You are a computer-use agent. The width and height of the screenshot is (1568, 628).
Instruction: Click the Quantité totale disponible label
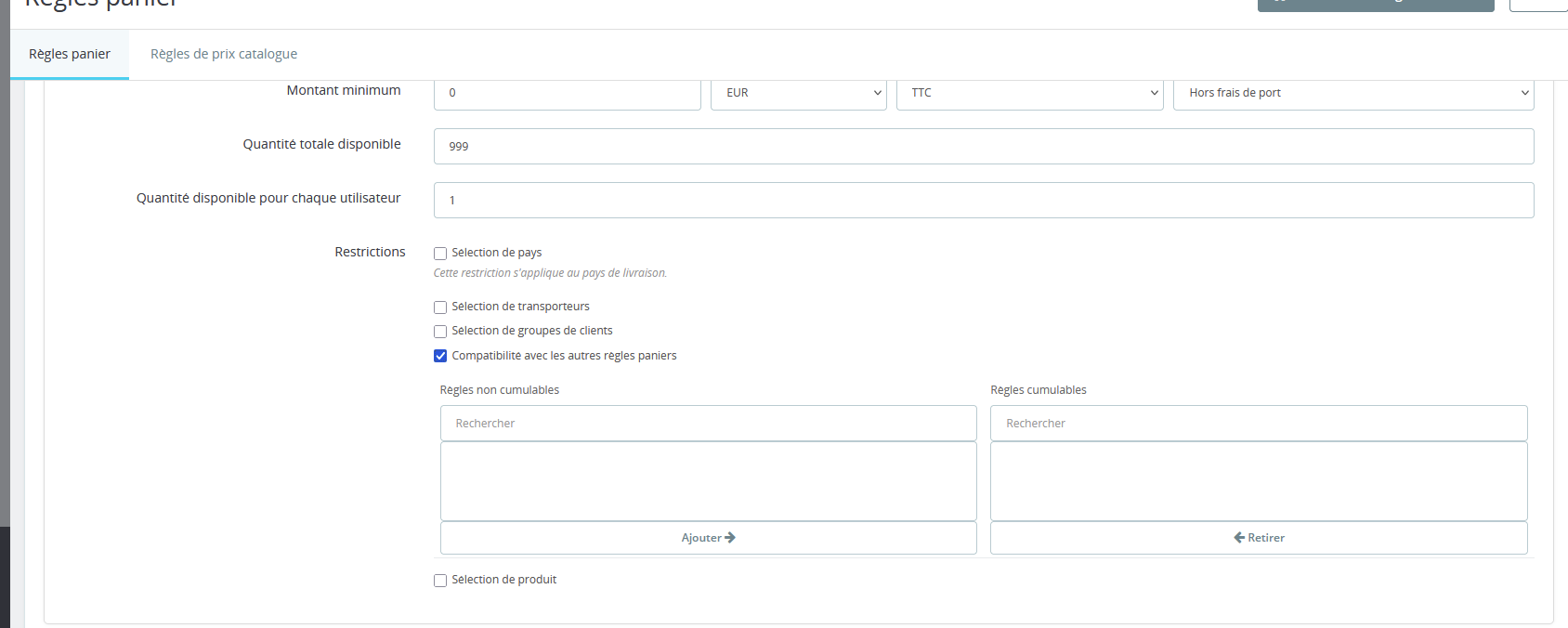tap(322, 144)
